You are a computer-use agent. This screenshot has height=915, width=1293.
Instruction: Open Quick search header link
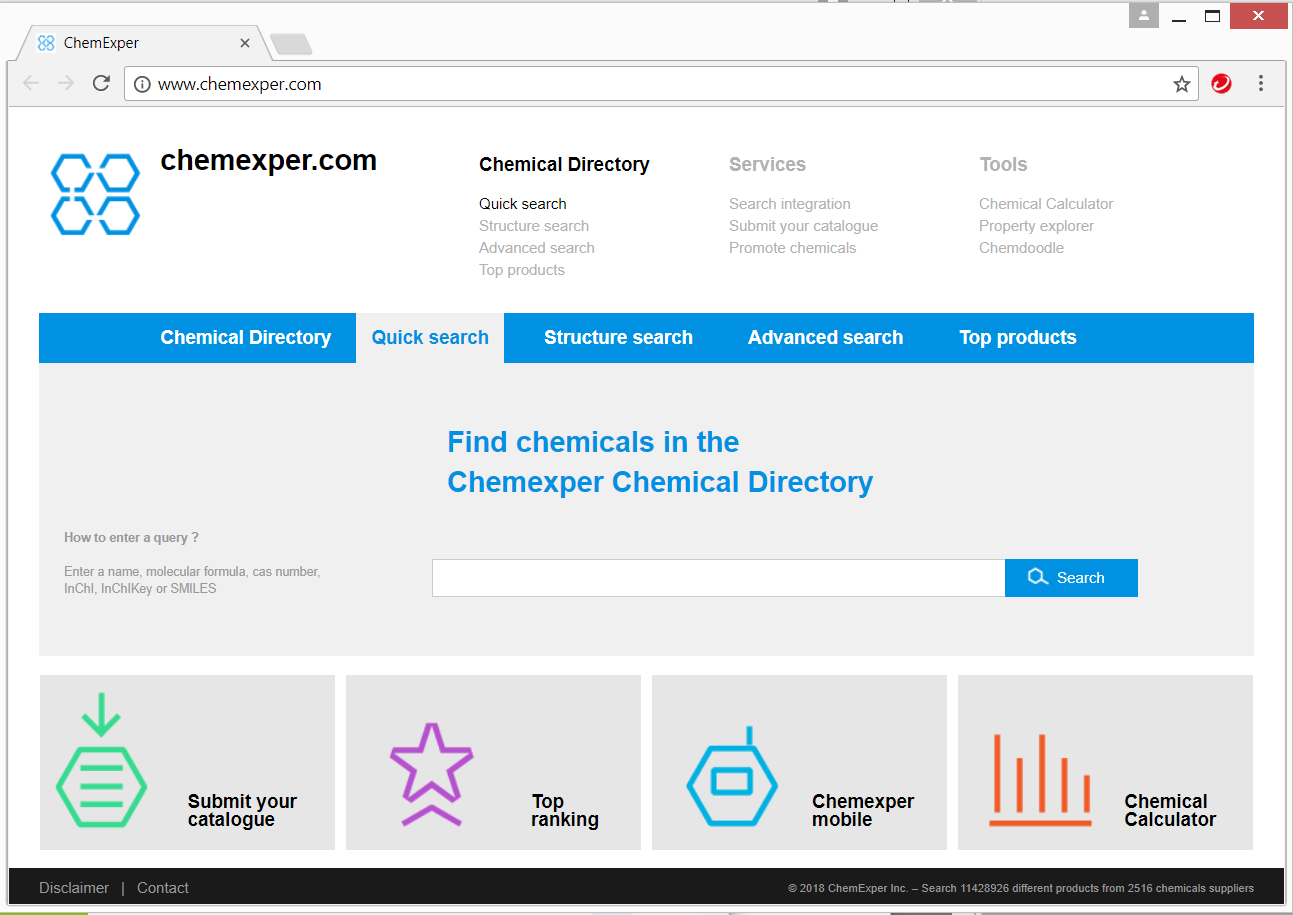point(522,204)
